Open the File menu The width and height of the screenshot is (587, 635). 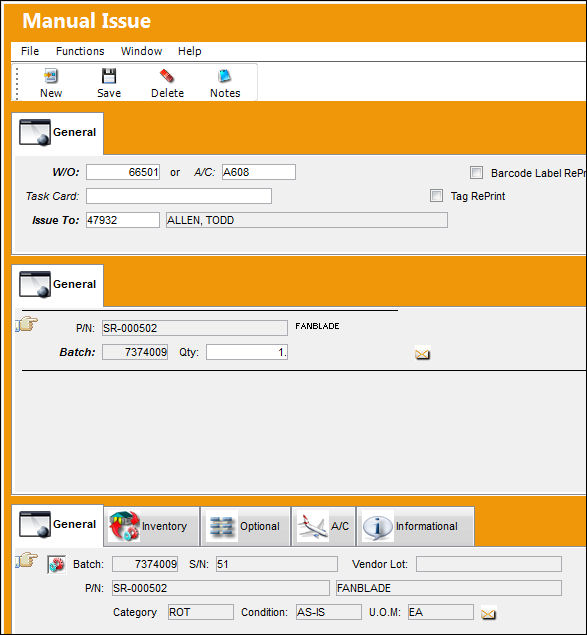click(x=30, y=51)
